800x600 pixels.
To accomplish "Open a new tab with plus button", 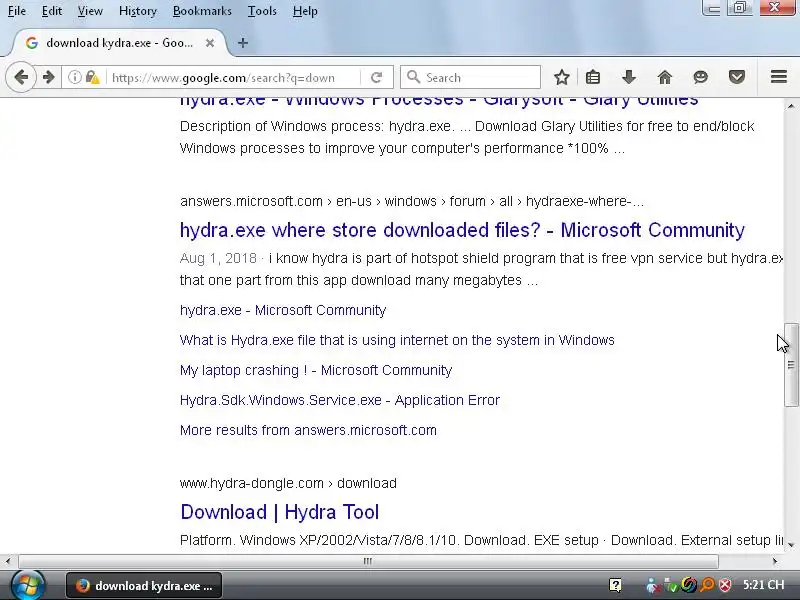I will tap(243, 43).
